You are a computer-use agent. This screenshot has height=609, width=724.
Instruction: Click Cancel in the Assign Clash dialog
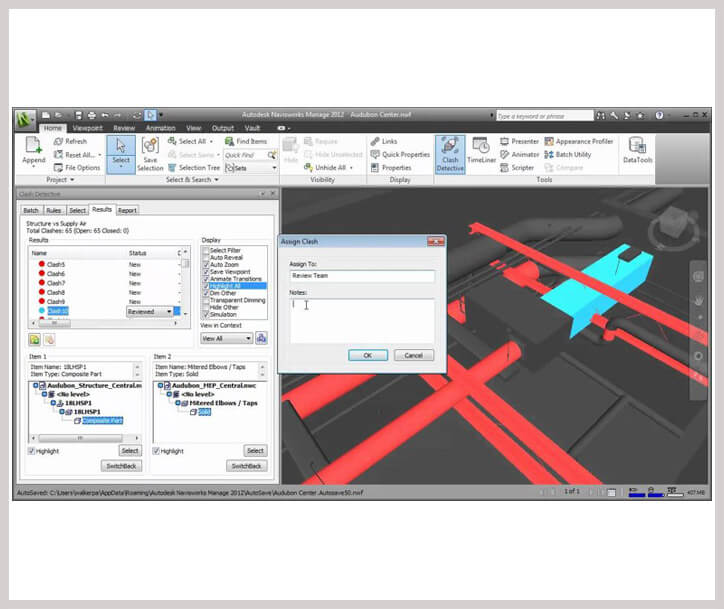pos(414,355)
